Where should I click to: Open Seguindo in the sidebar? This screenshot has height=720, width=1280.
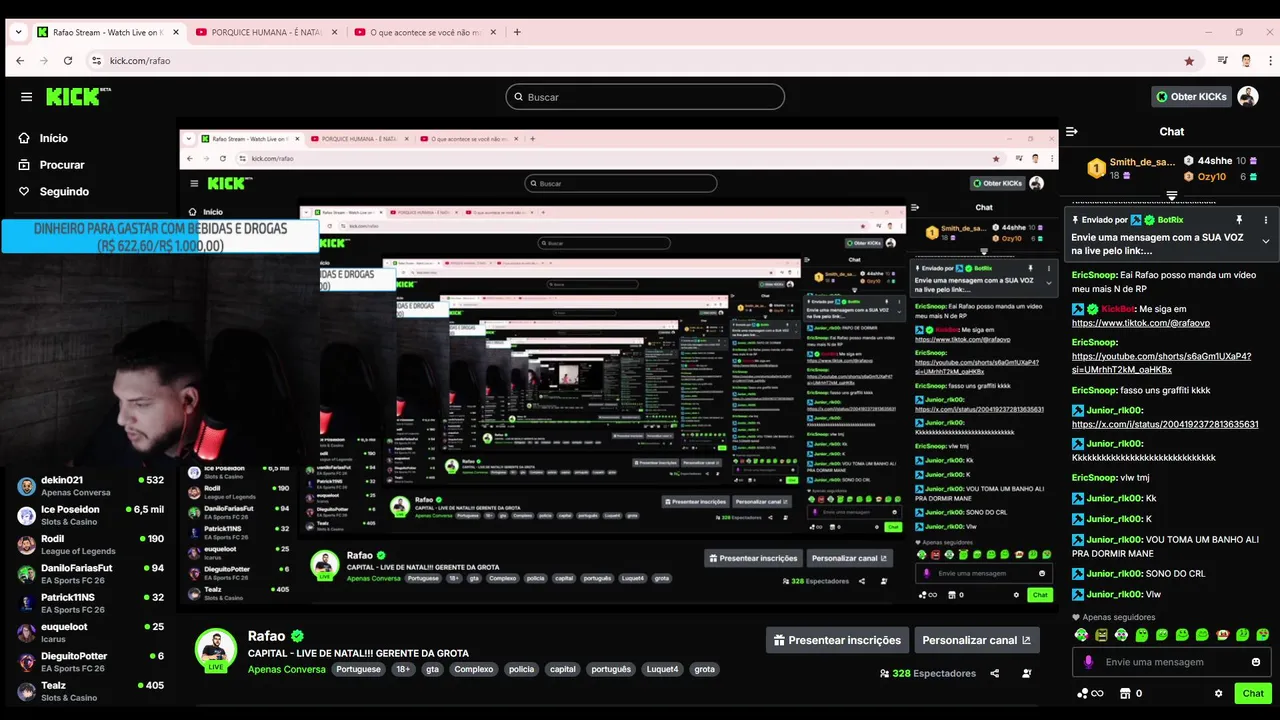54,191
